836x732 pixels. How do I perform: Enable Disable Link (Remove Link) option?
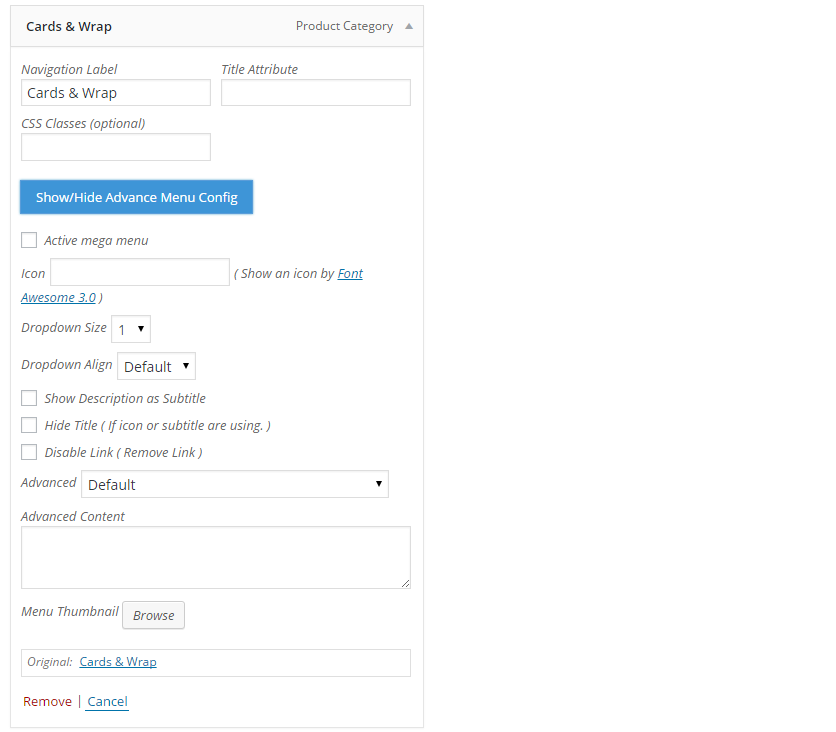coord(29,452)
